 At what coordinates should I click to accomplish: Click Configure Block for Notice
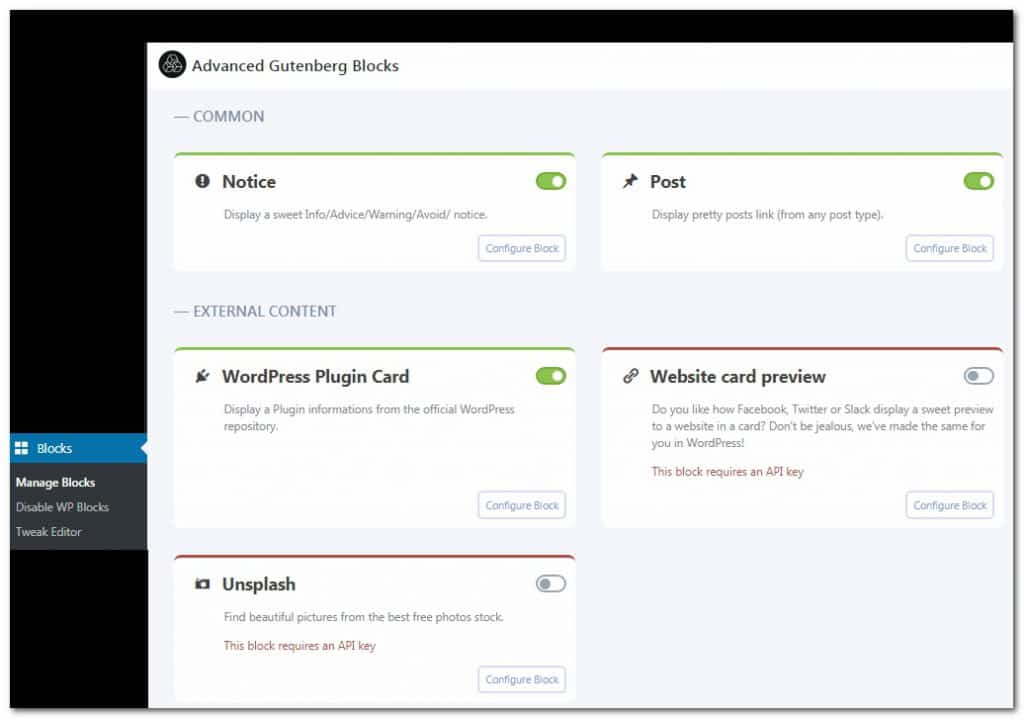tap(522, 248)
